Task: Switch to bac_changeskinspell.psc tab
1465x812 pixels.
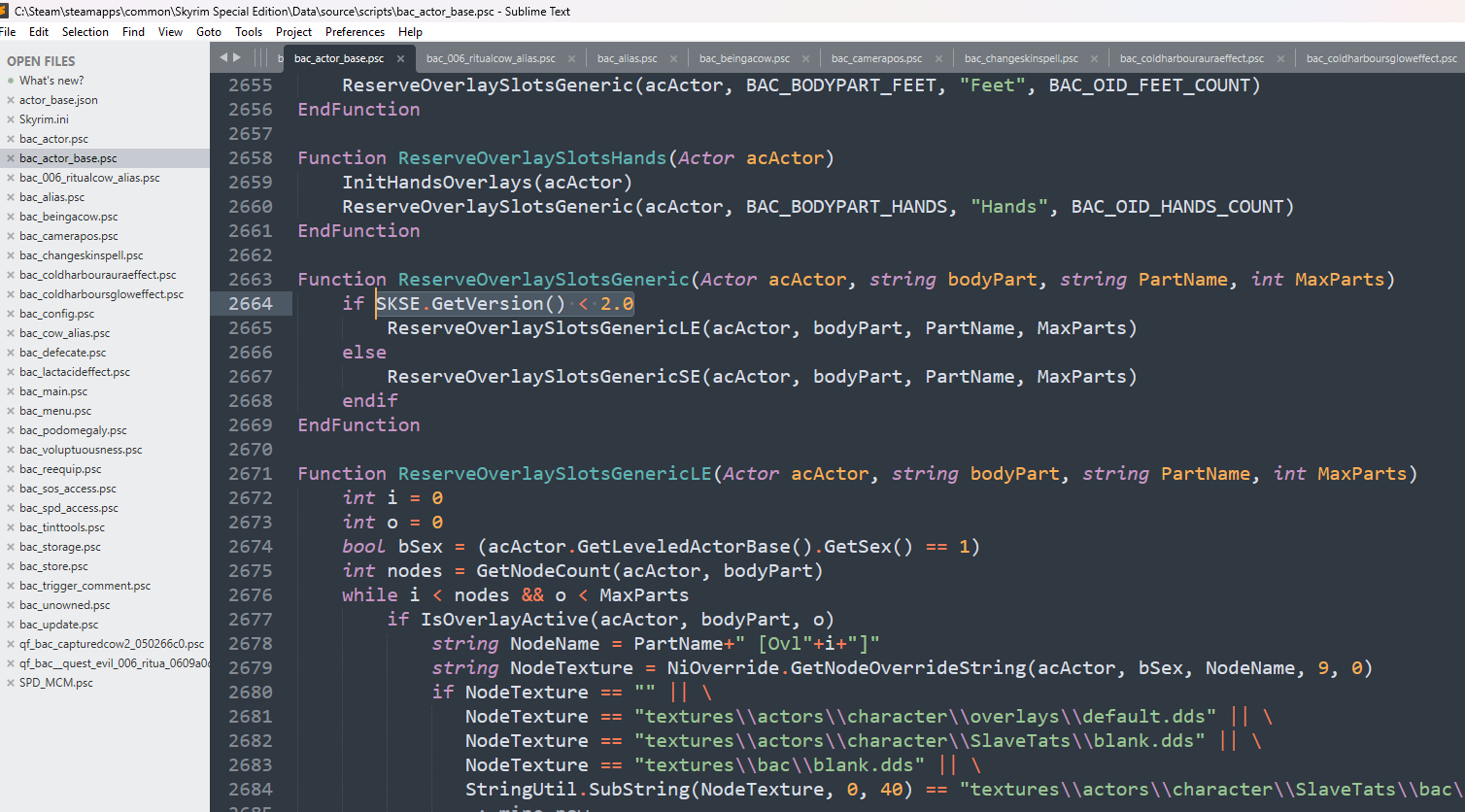Action: [1021, 58]
